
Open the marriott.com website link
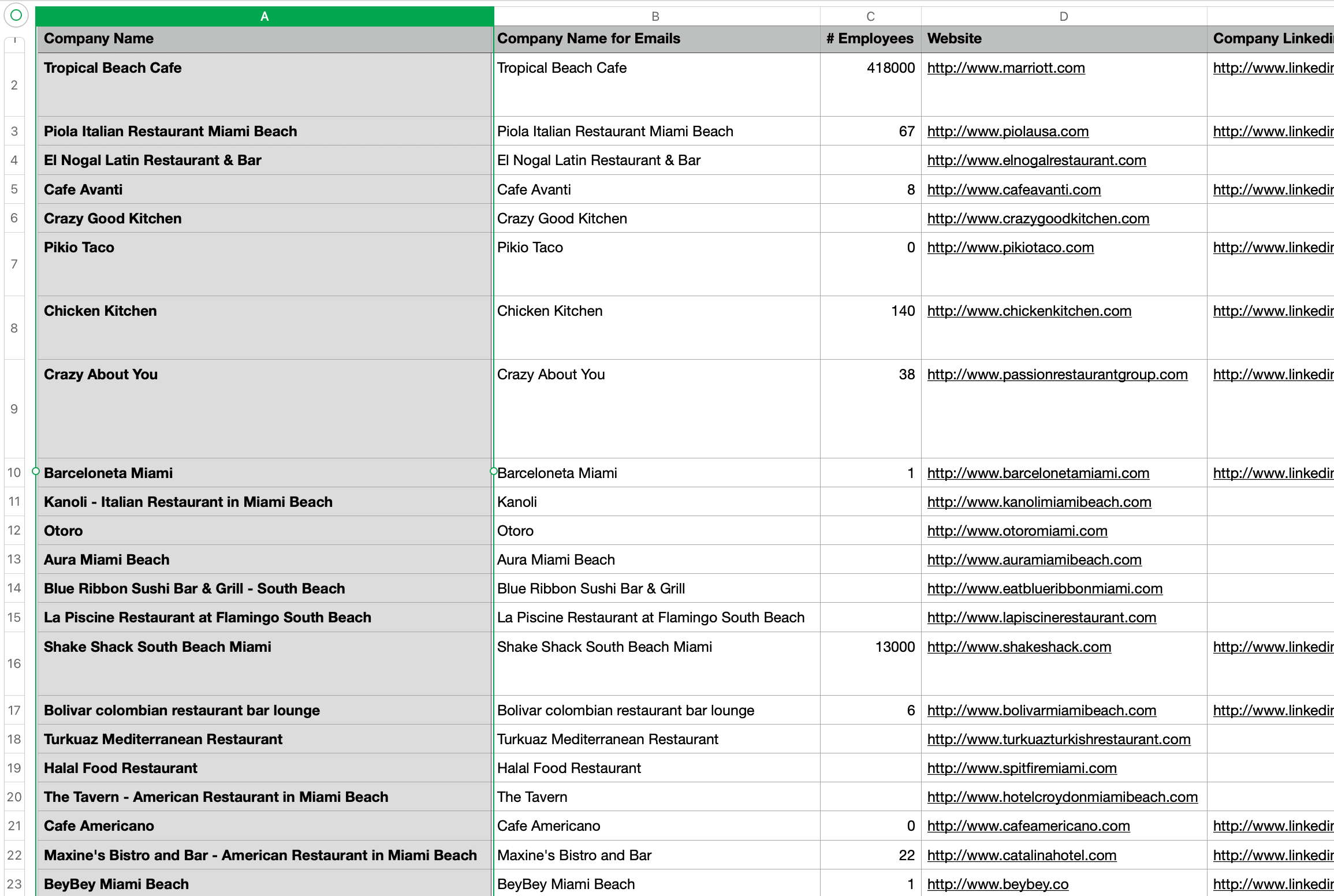click(1005, 68)
